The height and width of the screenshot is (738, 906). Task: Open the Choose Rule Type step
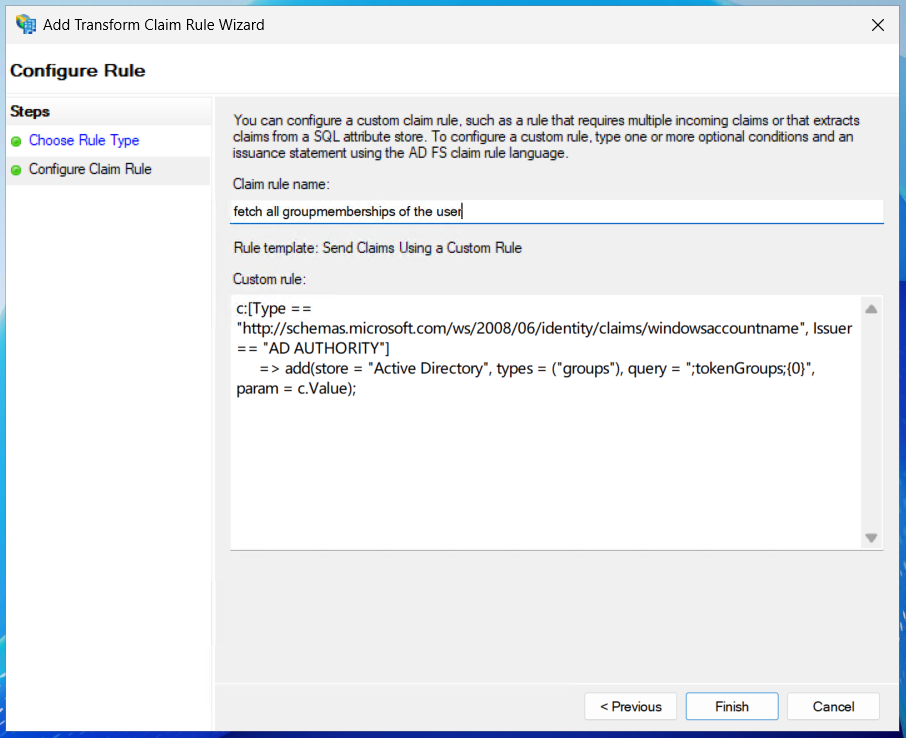[x=84, y=140]
